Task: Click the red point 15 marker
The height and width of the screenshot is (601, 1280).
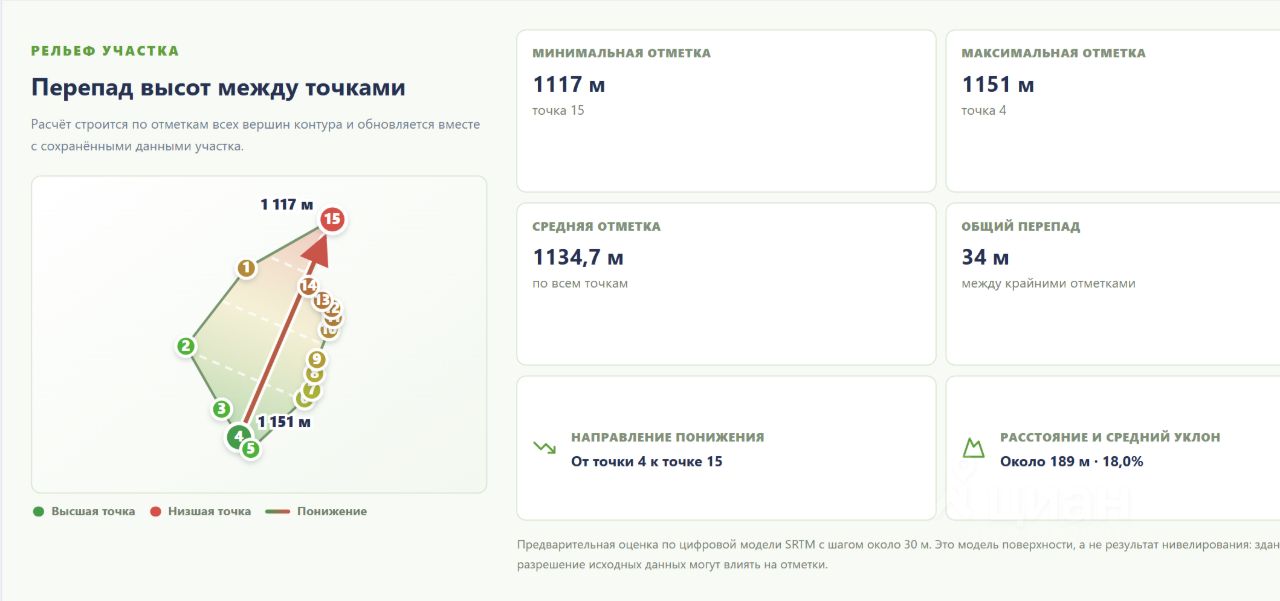Action: pos(332,219)
